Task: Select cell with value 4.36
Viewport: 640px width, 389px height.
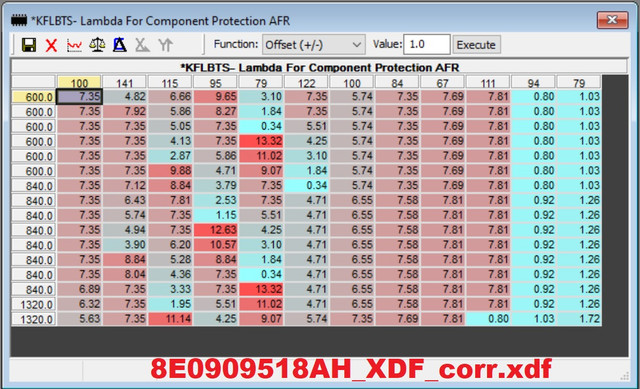Action: click(170, 274)
